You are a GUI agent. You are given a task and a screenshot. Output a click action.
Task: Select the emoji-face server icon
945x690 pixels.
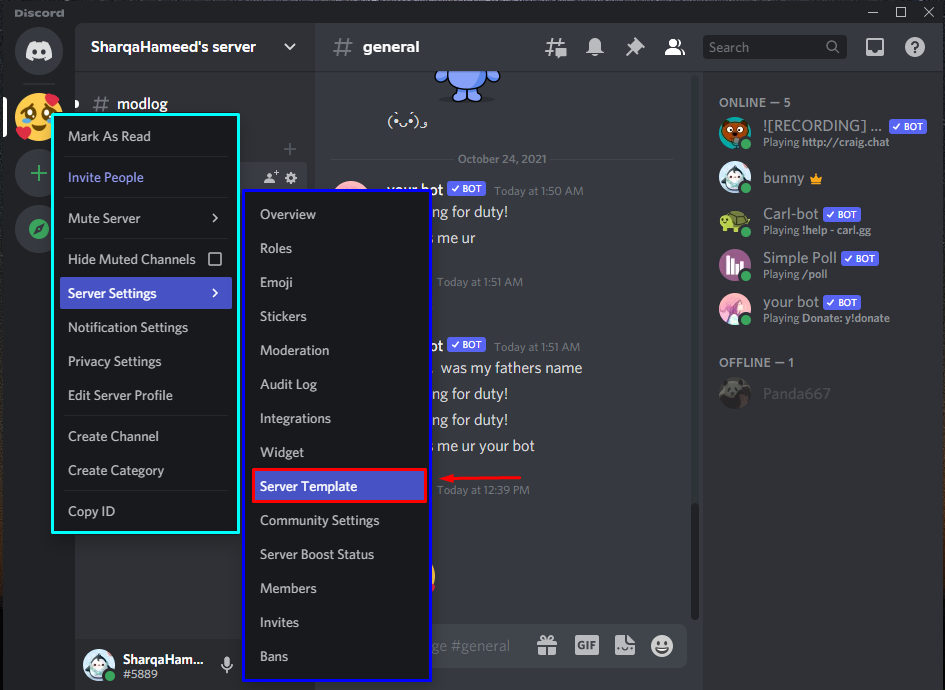pyautogui.click(x=37, y=116)
